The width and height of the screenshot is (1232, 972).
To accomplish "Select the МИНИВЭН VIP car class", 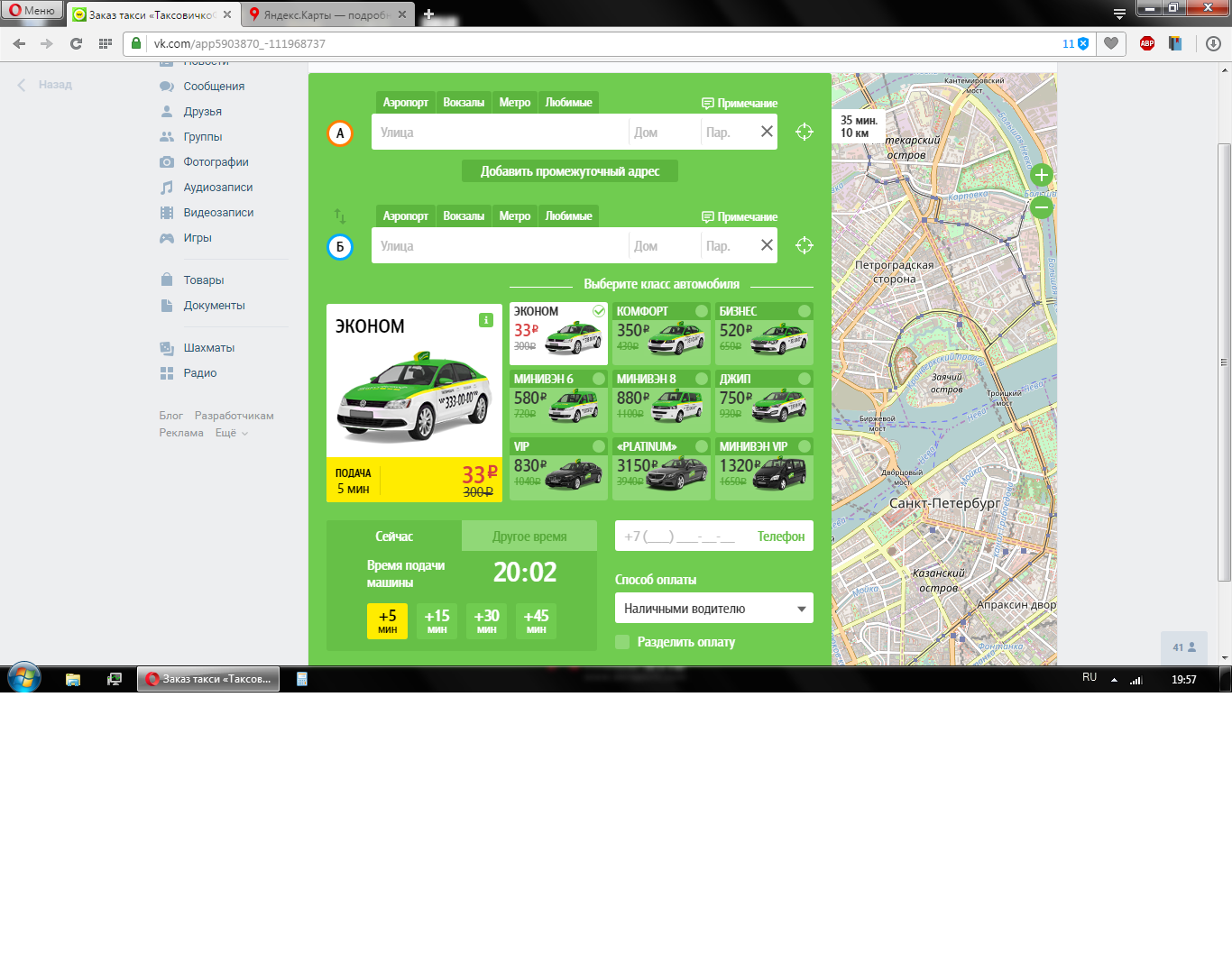I will coord(764,469).
